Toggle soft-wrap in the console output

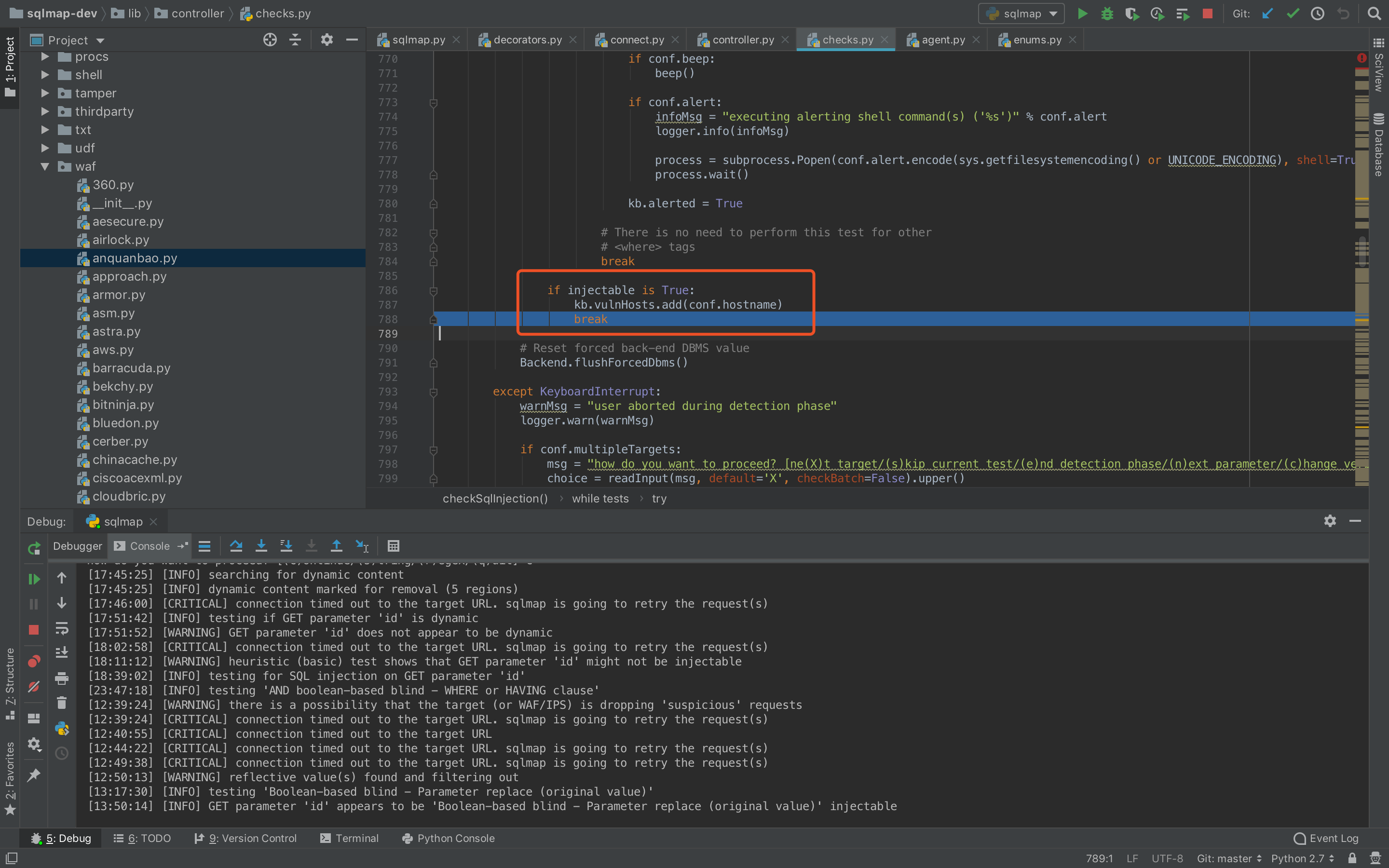[x=61, y=628]
